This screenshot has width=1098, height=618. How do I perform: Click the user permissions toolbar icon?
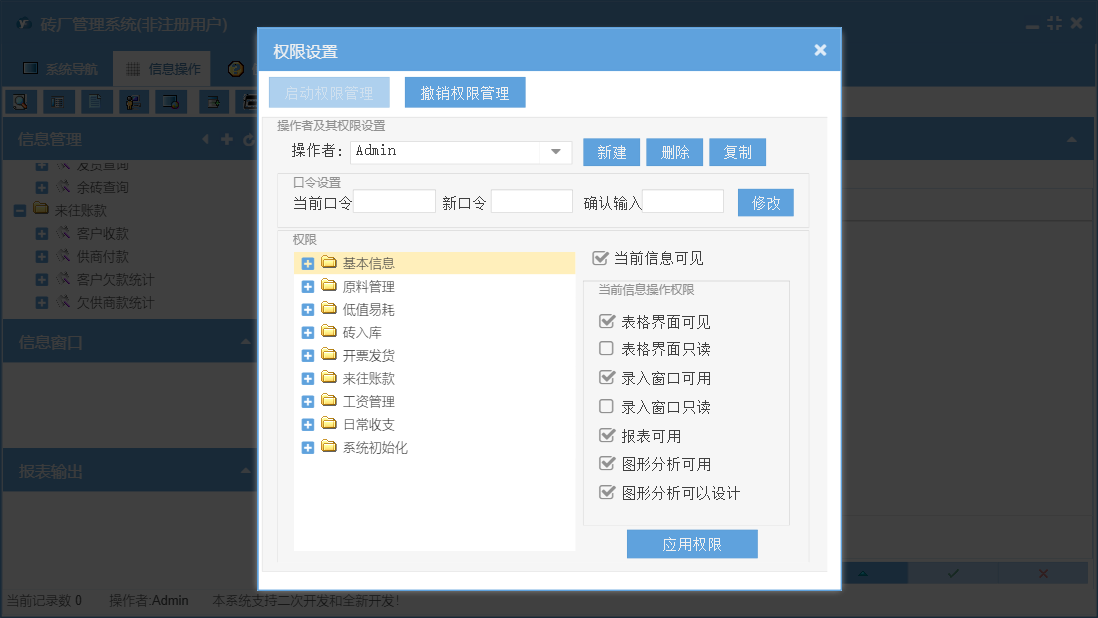point(134,101)
